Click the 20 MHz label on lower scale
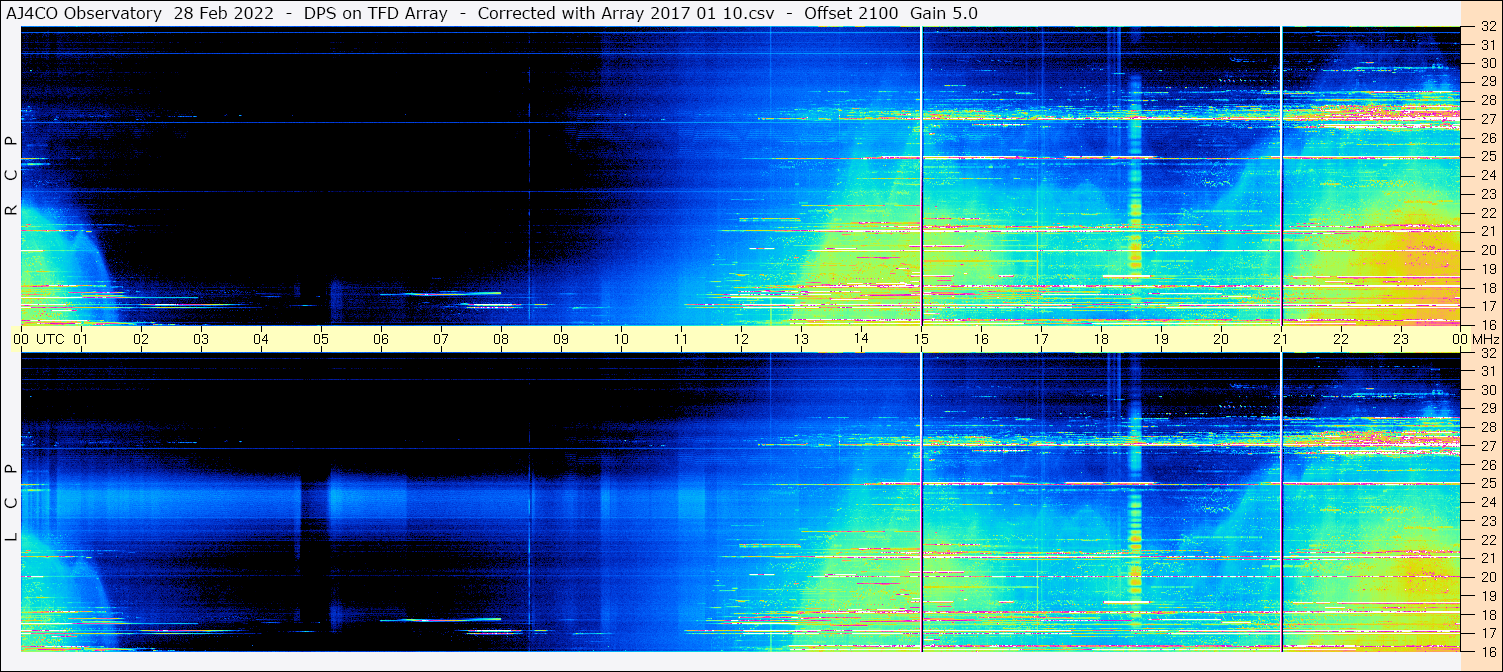 tap(1487, 577)
